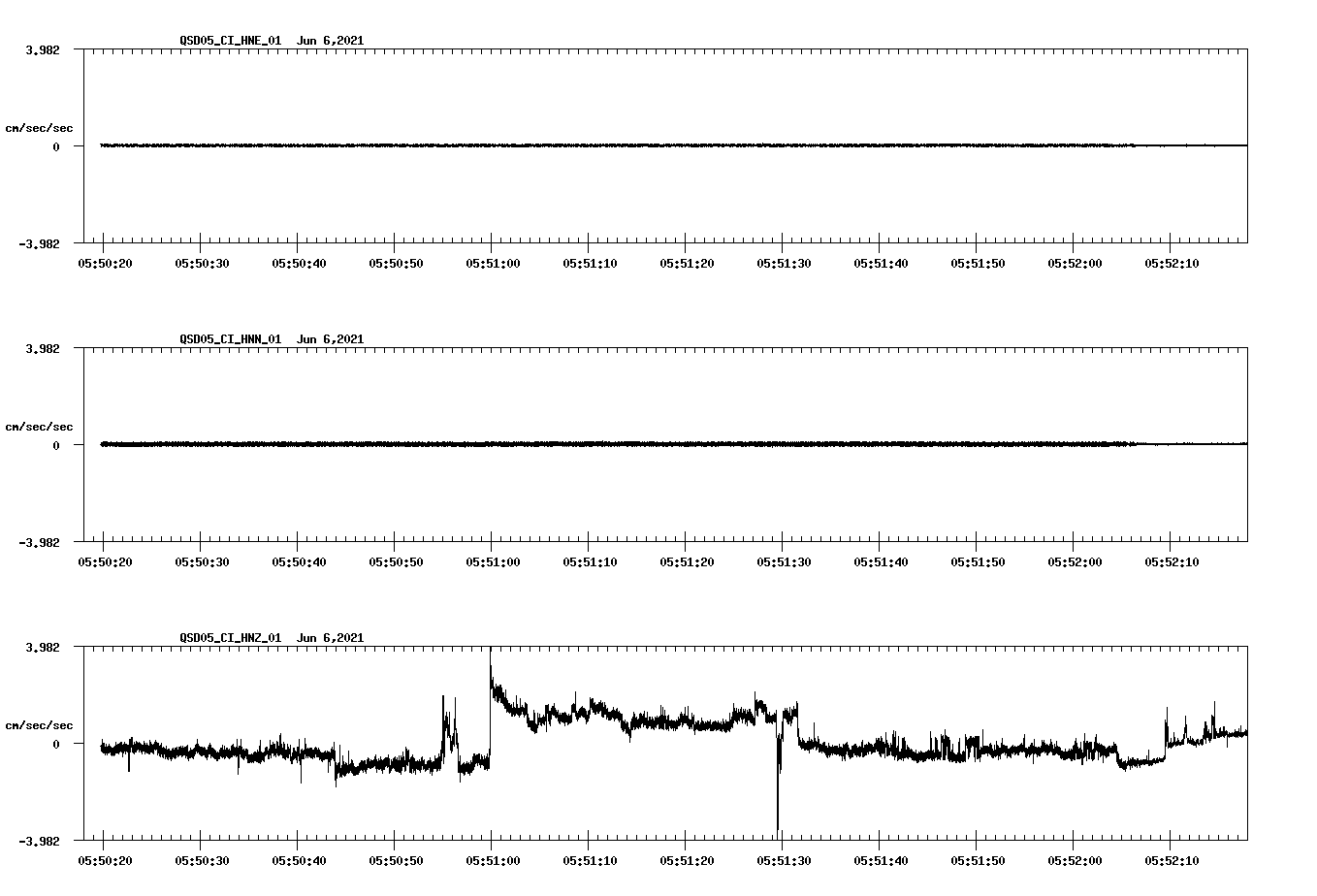Click the zero label on HNN axis
The height and width of the screenshot is (896, 1317).
(56, 446)
